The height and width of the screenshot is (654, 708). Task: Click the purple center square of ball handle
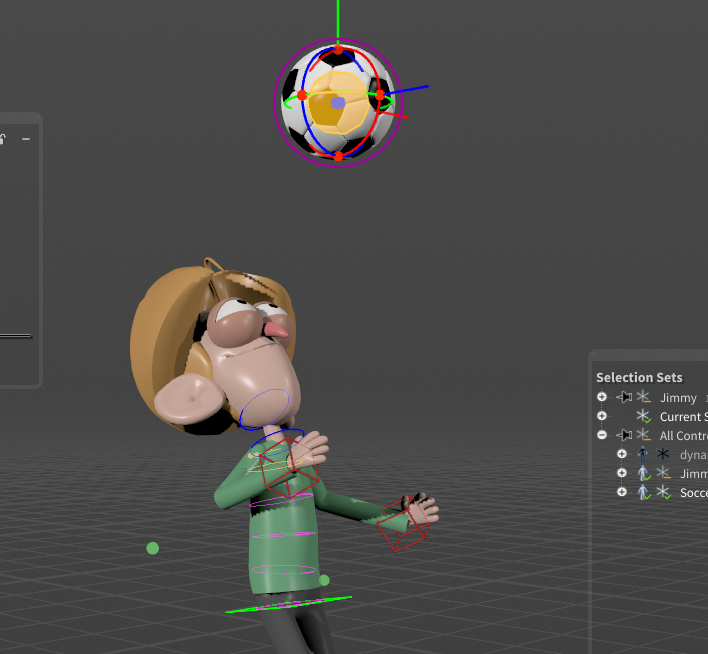[x=338, y=103]
